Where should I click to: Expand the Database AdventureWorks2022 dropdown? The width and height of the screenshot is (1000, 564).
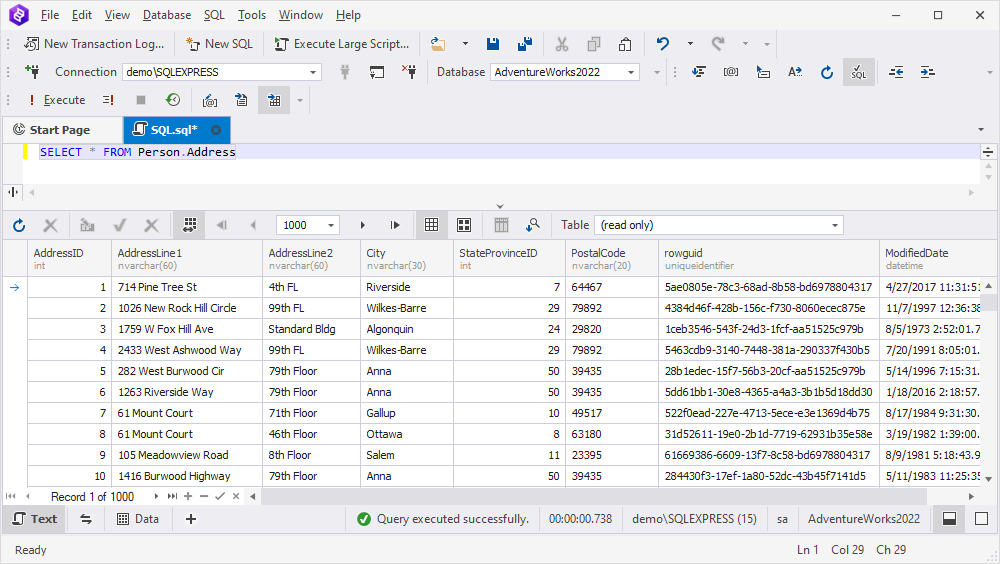(631, 72)
